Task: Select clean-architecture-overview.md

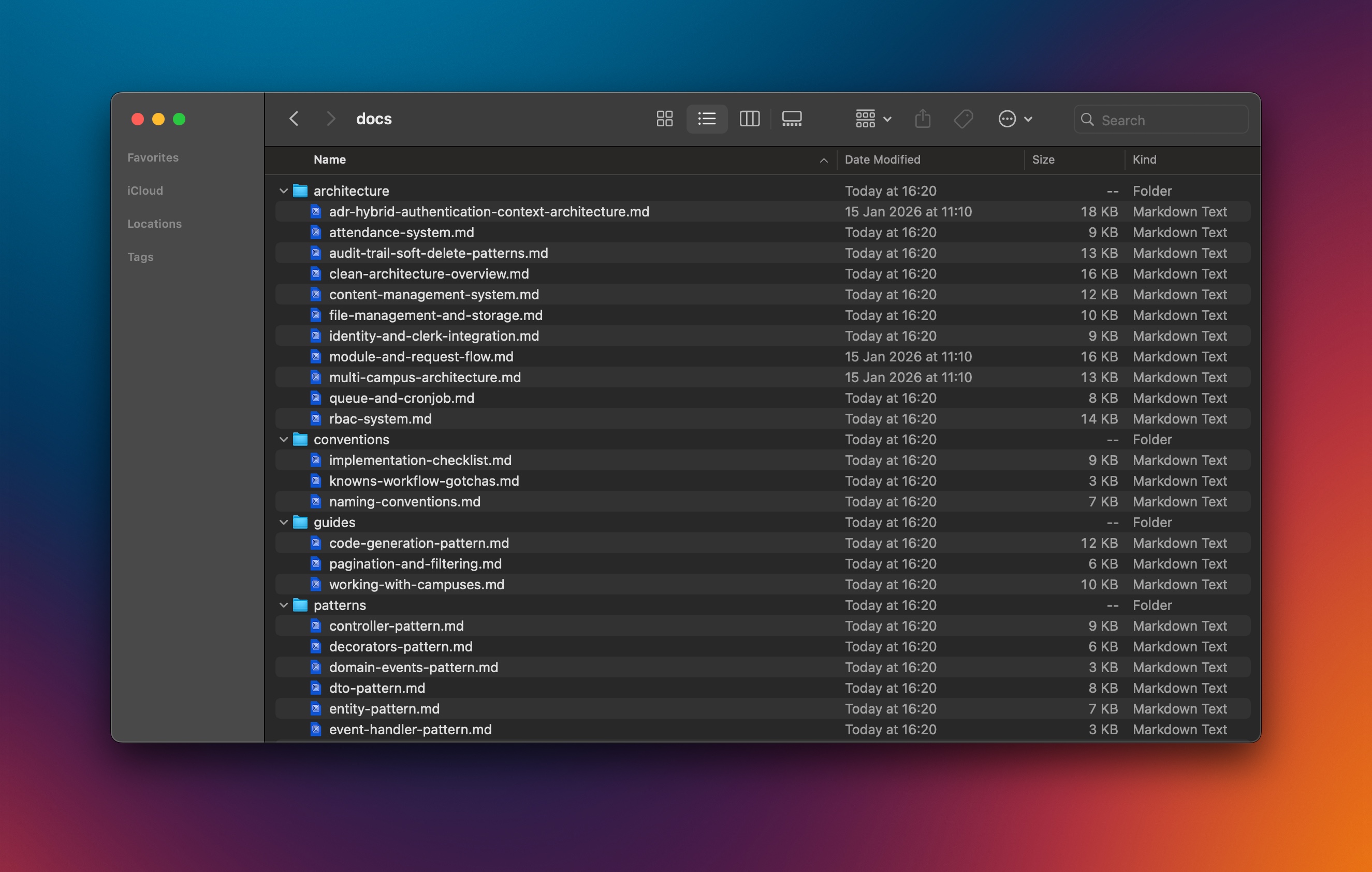Action: (x=763, y=273)
